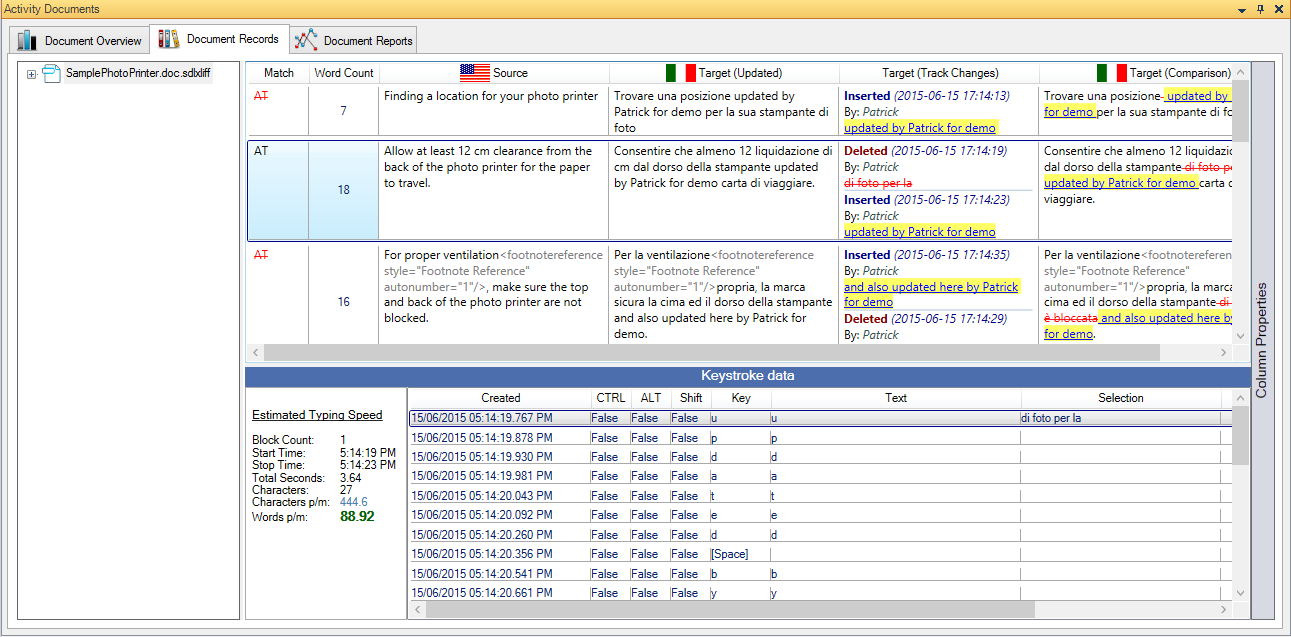Screen dimensions: 1291x637
Task: Click the CTRL column header
Action: point(610,398)
